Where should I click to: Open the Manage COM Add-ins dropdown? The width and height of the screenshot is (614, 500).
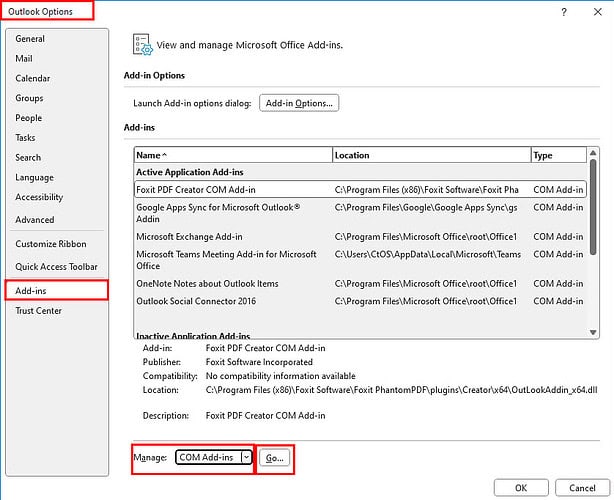[213, 457]
